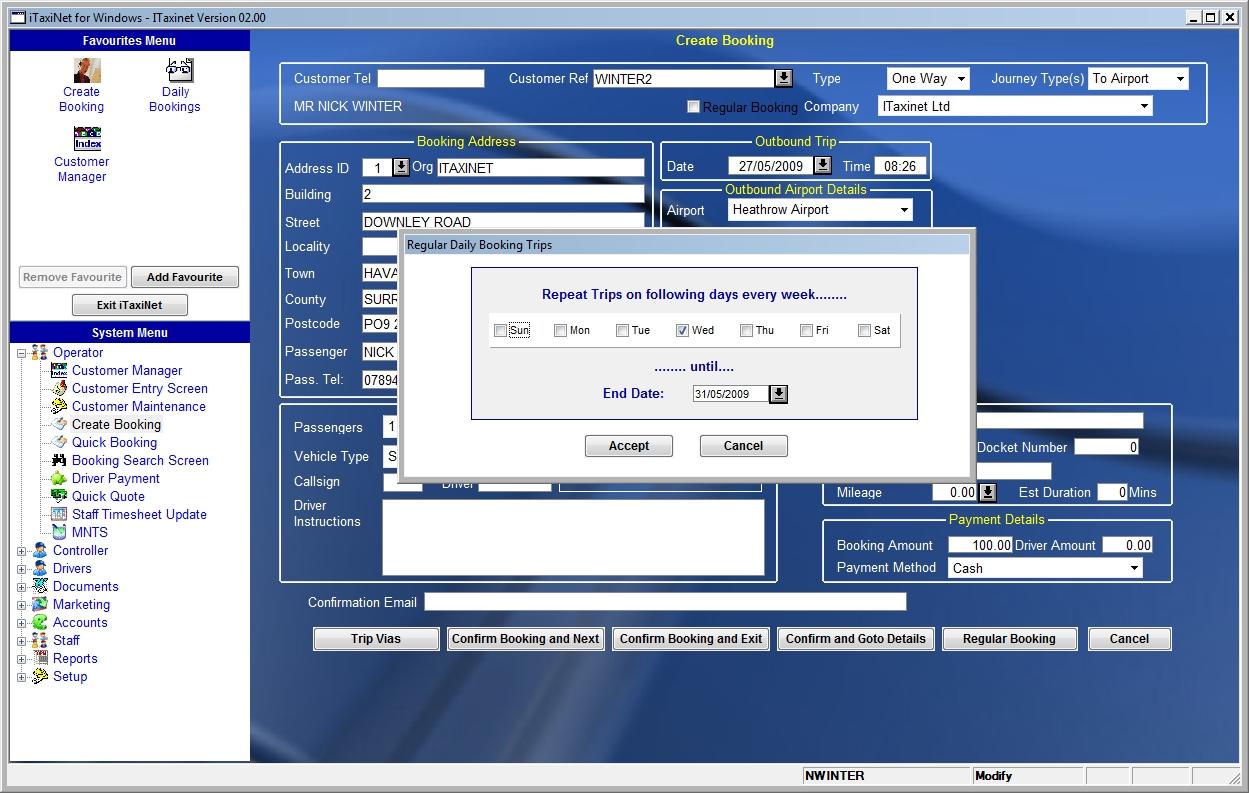Click the Accounts node icon

[x=39, y=622]
